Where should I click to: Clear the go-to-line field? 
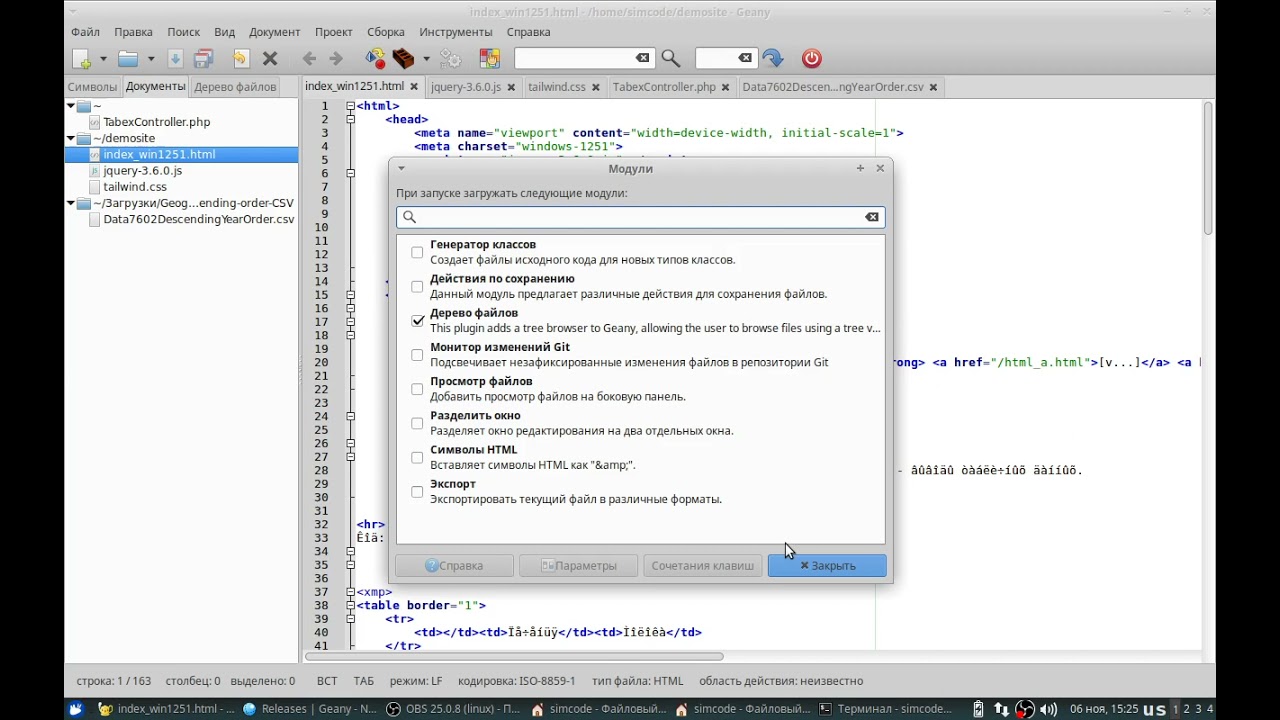point(745,58)
